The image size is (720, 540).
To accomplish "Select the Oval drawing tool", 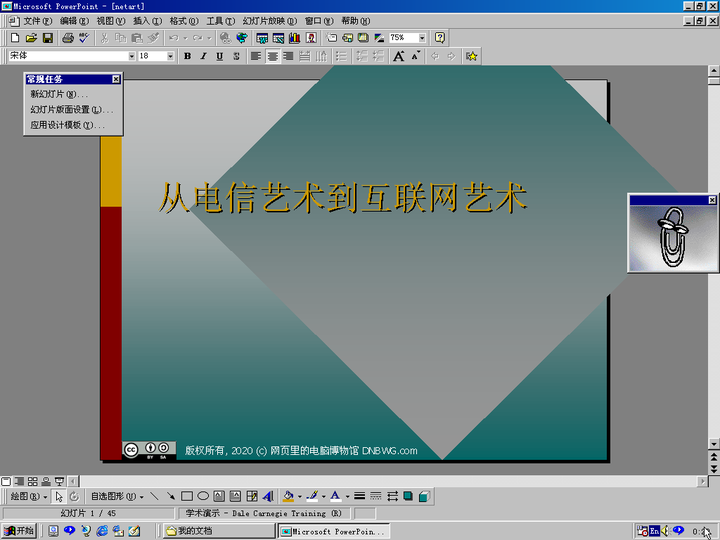I will pos(203,496).
